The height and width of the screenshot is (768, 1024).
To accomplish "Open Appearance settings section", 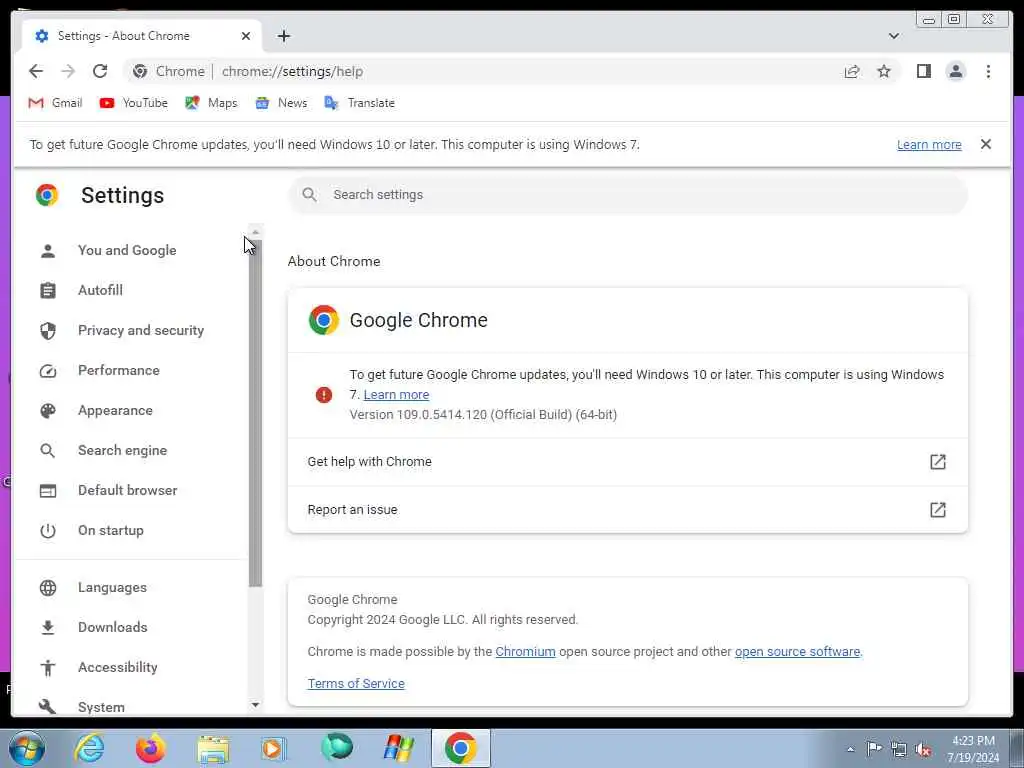I will (116, 411).
